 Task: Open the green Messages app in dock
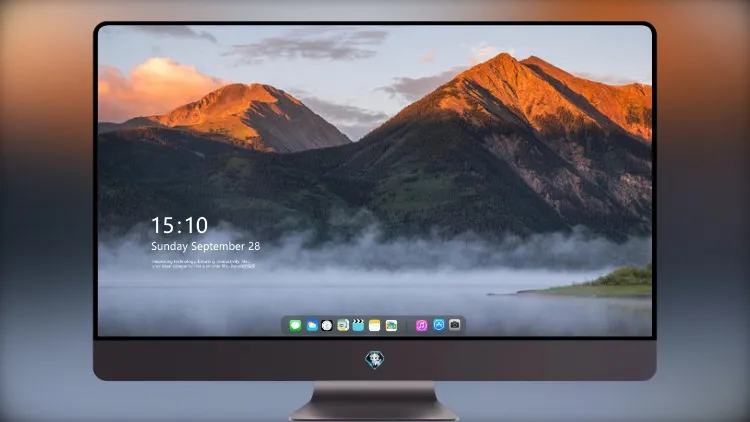coord(295,325)
